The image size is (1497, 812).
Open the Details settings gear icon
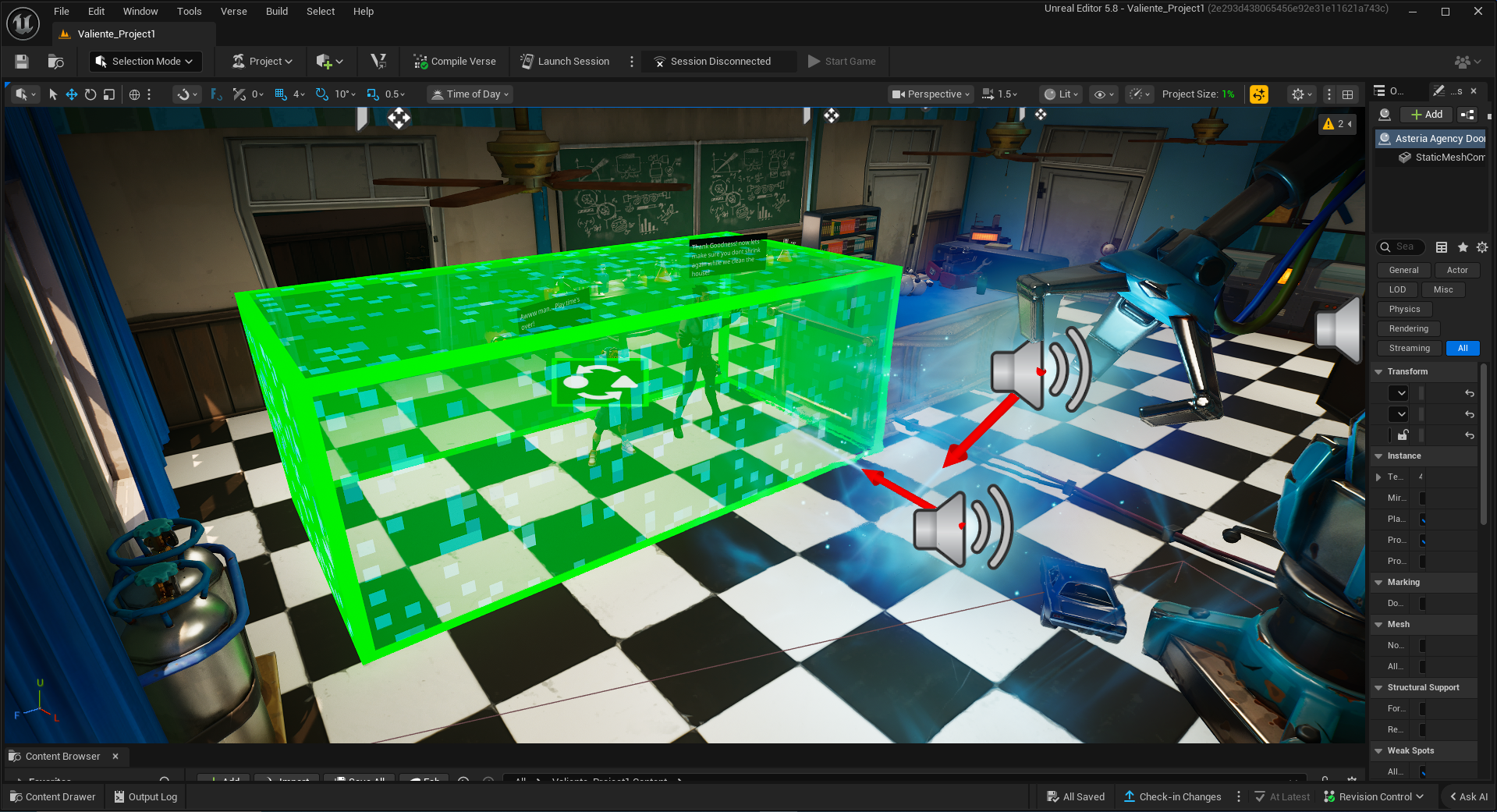[x=1482, y=247]
